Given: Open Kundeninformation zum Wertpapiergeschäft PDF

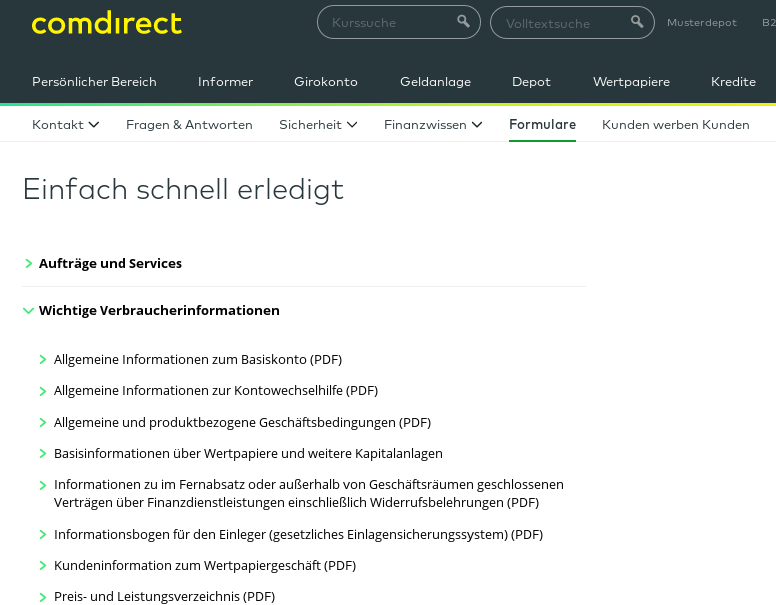Looking at the screenshot, I should [x=204, y=566].
